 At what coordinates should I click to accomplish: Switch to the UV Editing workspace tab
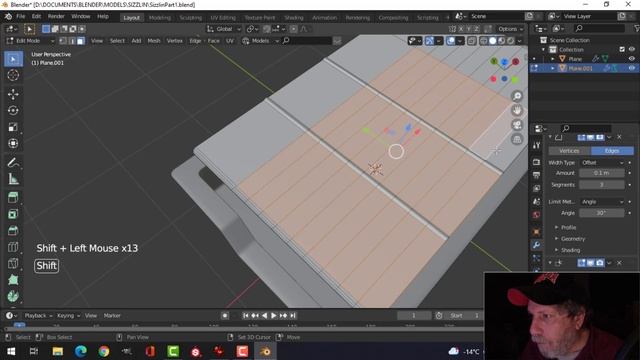(x=223, y=18)
